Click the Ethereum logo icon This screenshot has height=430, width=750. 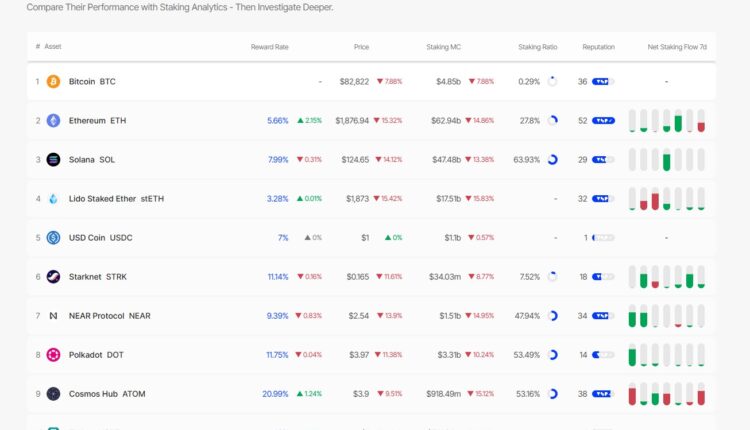(x=53, y=120)
